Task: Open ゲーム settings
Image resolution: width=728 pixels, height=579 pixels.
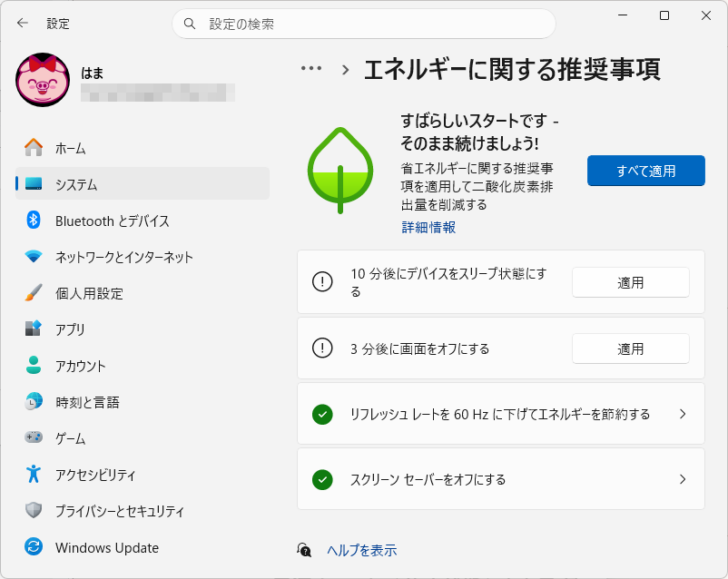Action: pyautogui.click(x=143, y=437)
